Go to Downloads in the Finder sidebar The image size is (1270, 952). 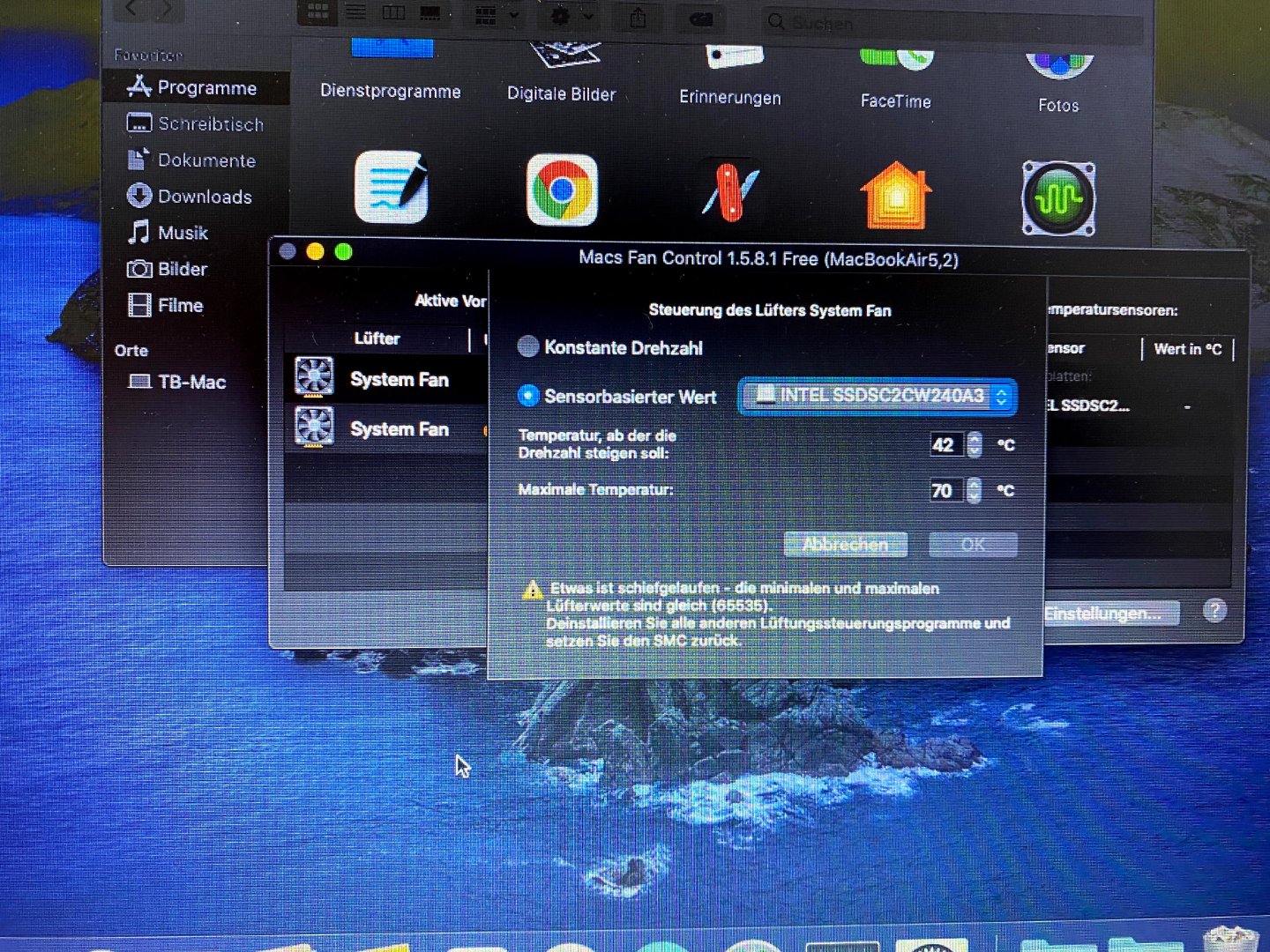[190, 197]
